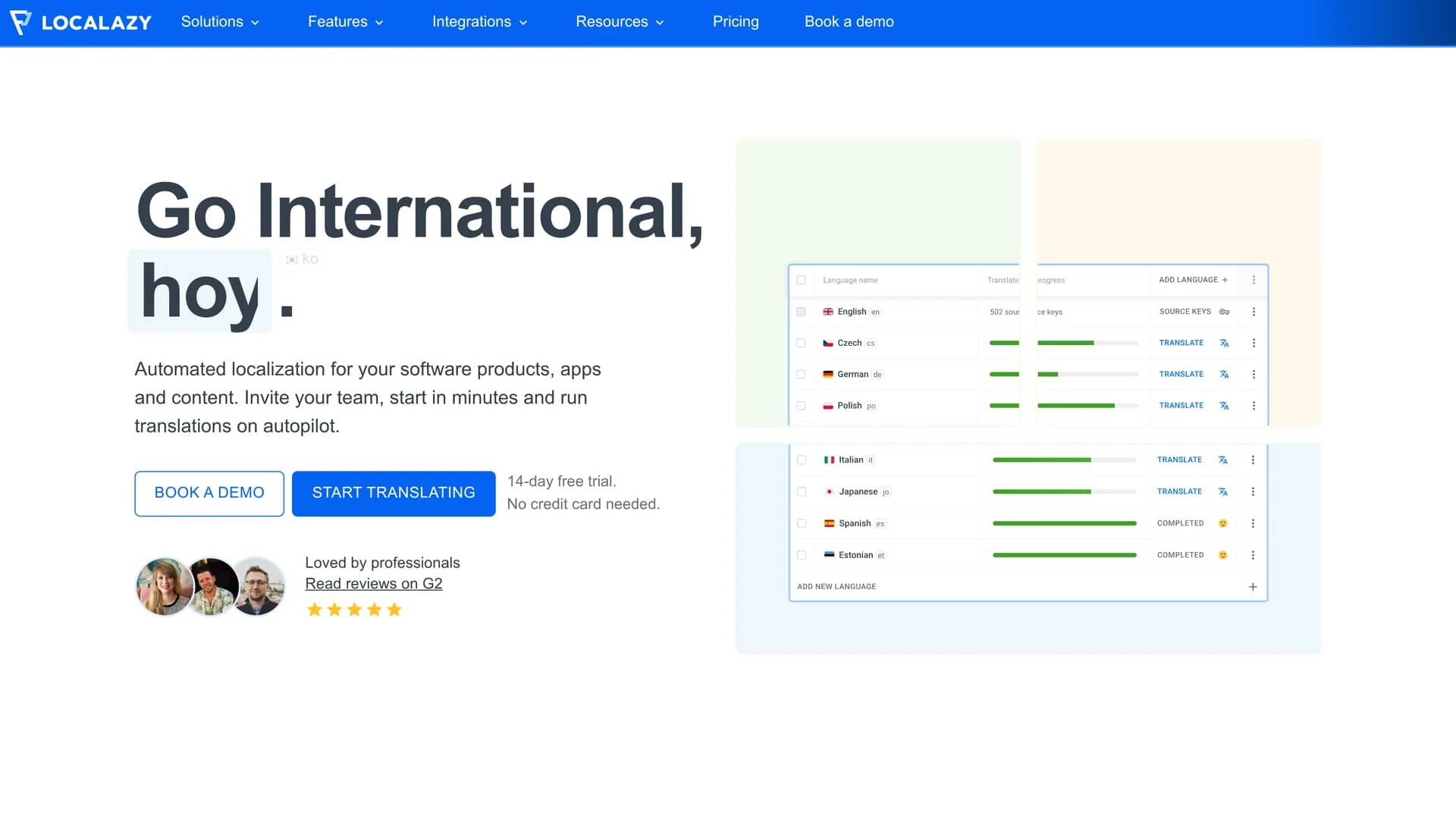Image resolution: width=1456 pixels, height=819 pixels.
Task: Check the Italian row checkbox
Action: coord(802,460)
